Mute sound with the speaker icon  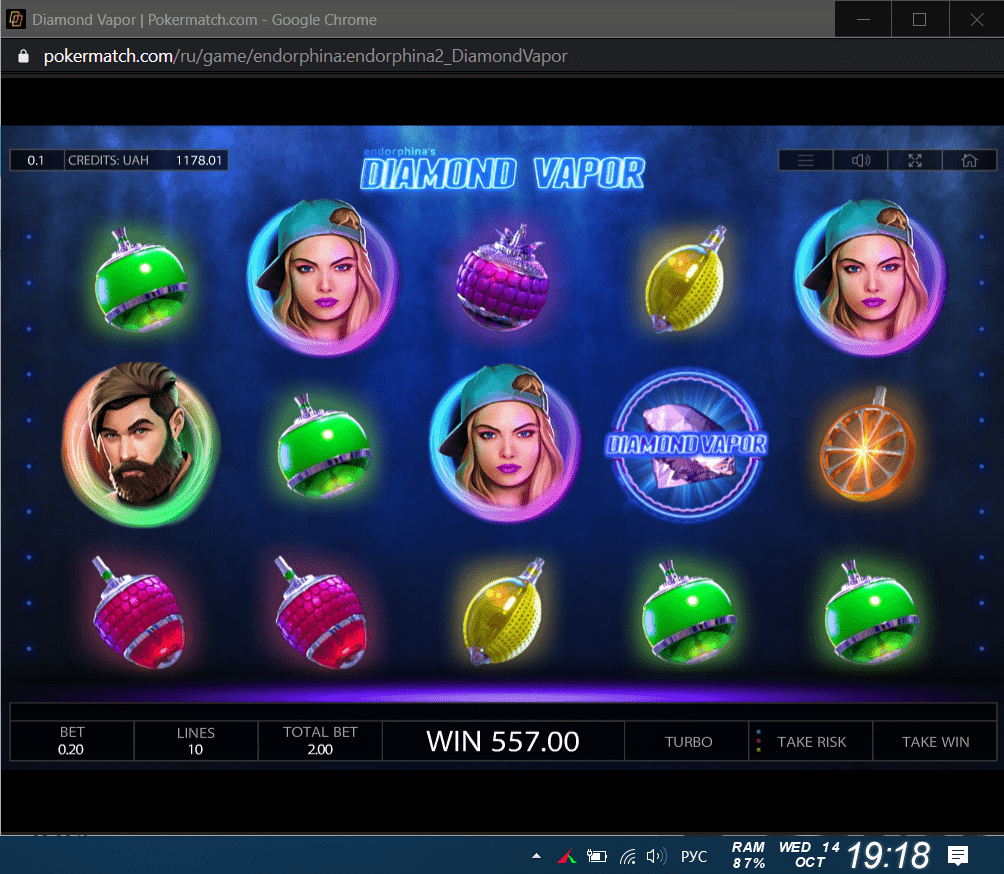point(861,160)
